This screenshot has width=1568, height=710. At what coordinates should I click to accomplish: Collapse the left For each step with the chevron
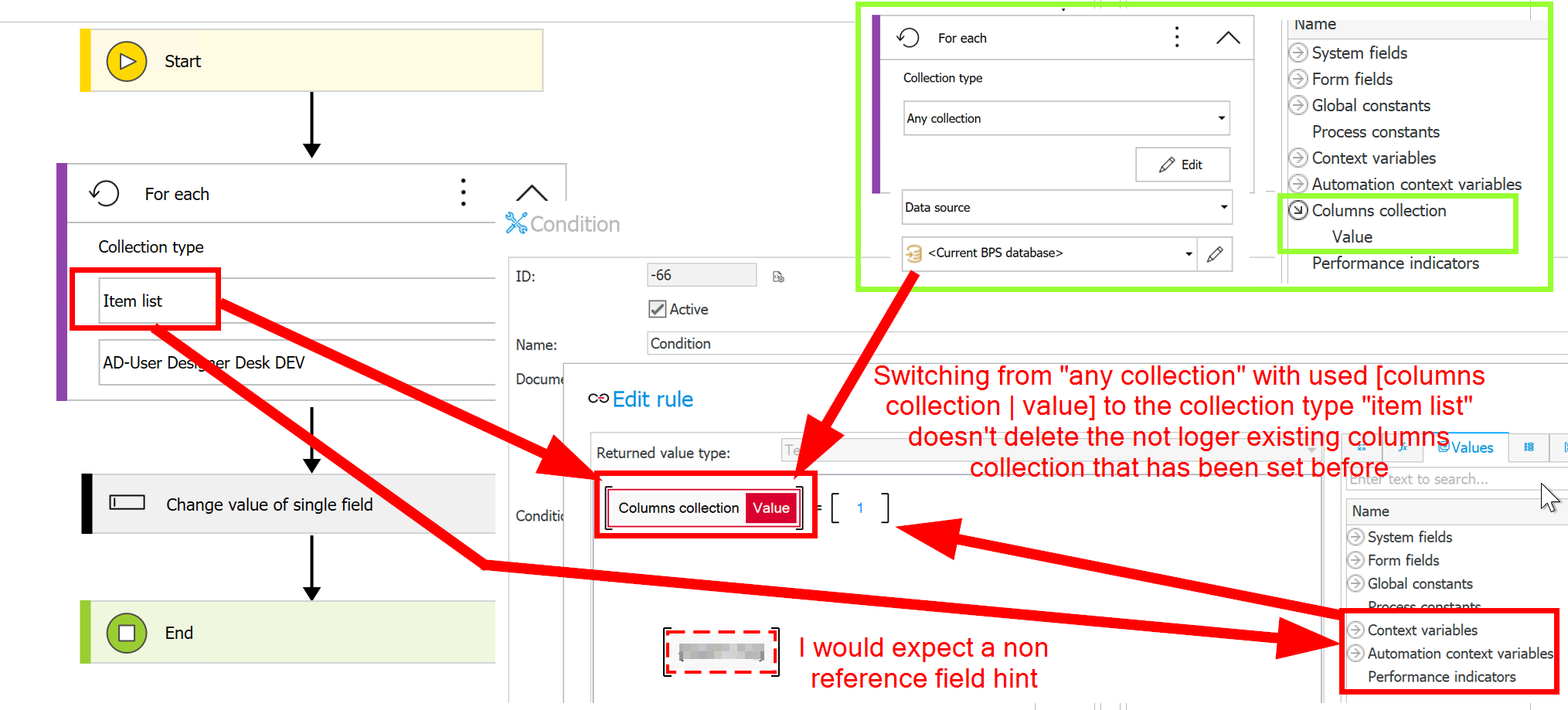coord(532,193)
